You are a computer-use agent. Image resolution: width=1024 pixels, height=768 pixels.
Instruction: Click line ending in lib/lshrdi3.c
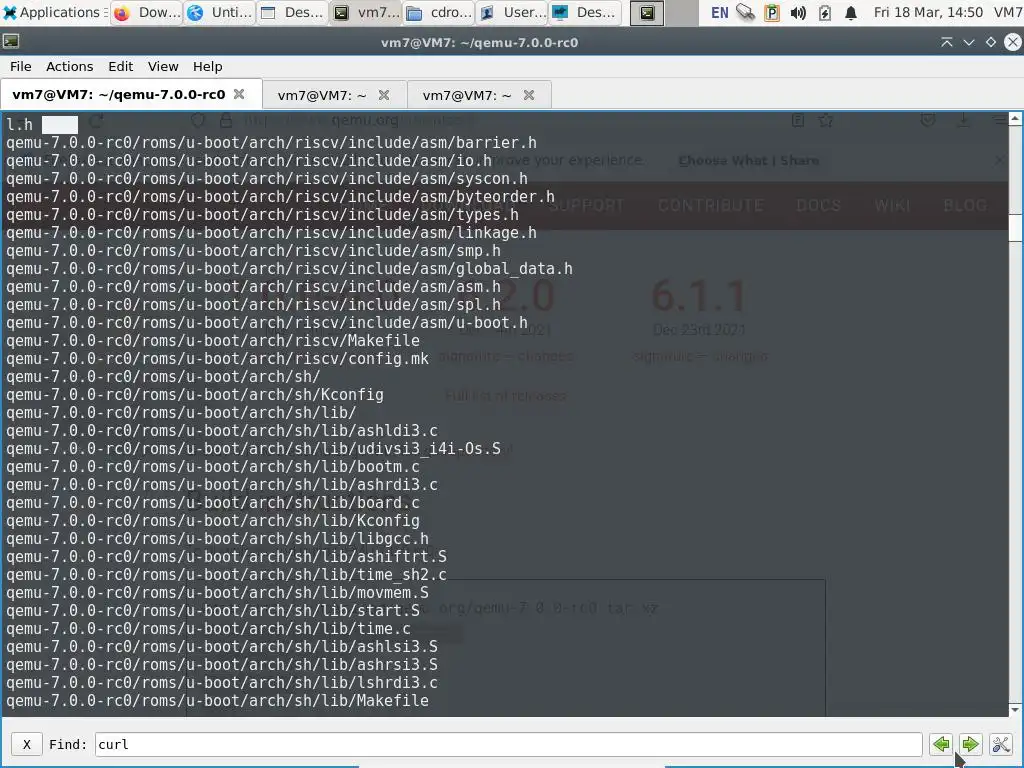[222, 682]
